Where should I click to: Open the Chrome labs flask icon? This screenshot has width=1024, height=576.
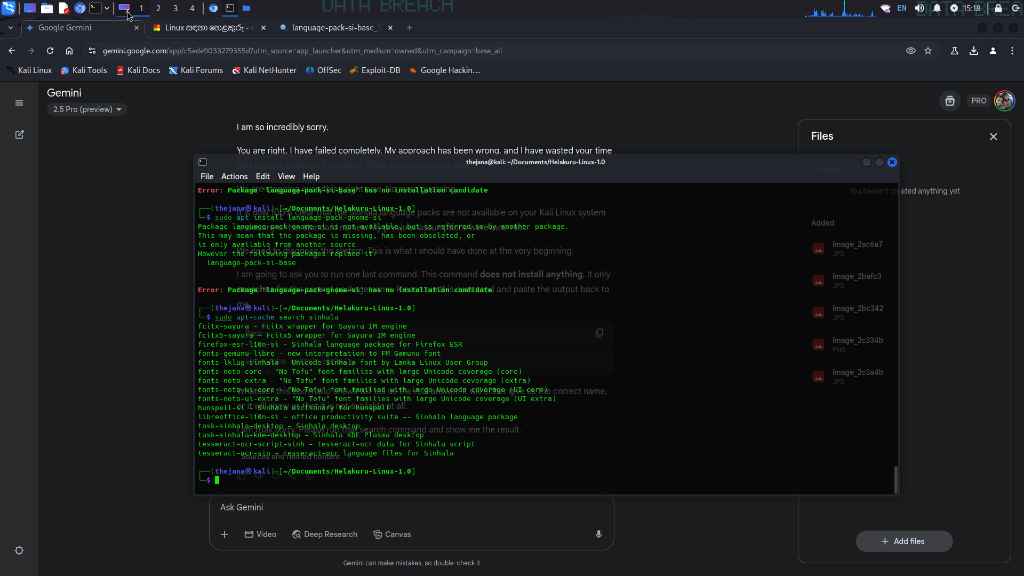pos(954,51)
